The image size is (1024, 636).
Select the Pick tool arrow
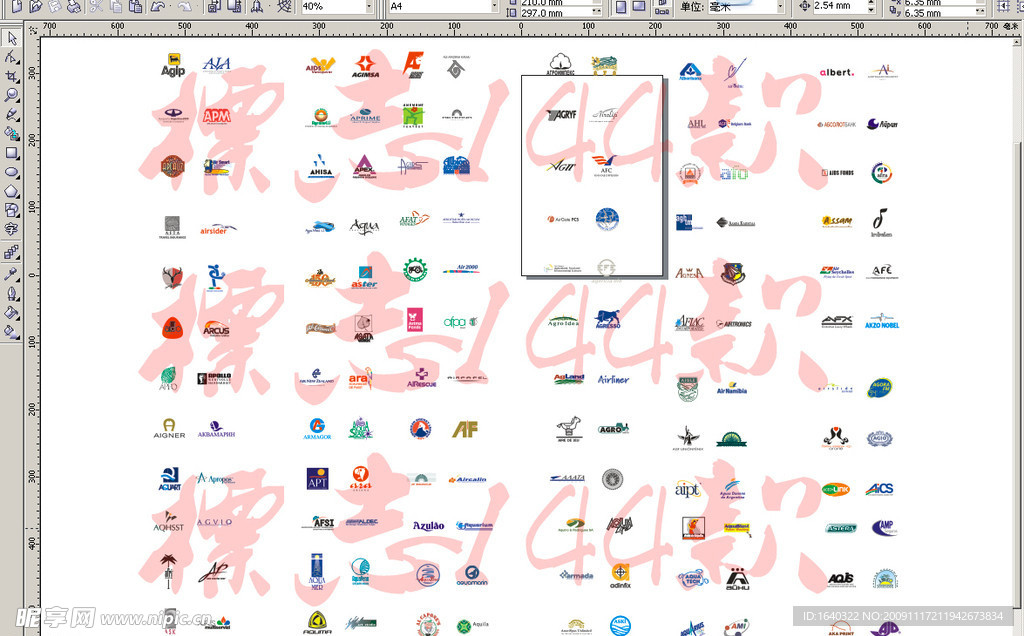(12, 38)
